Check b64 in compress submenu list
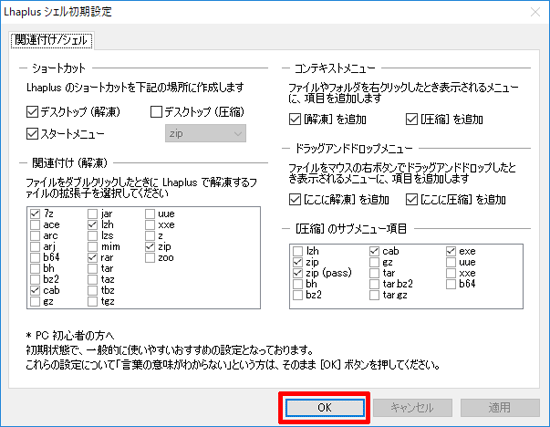Screen dimensions: 550x427 pyautogui.click(x=451, y=284)
